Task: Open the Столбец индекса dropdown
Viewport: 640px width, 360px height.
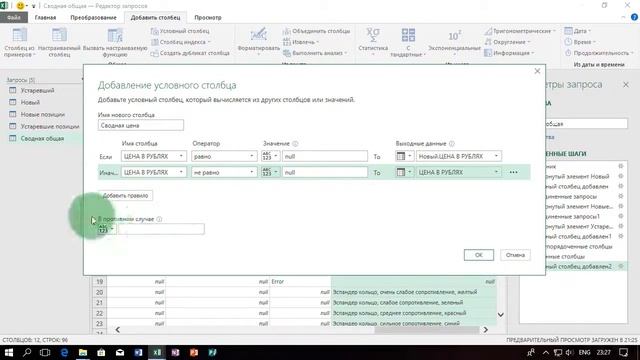Action: click(181, 42)
